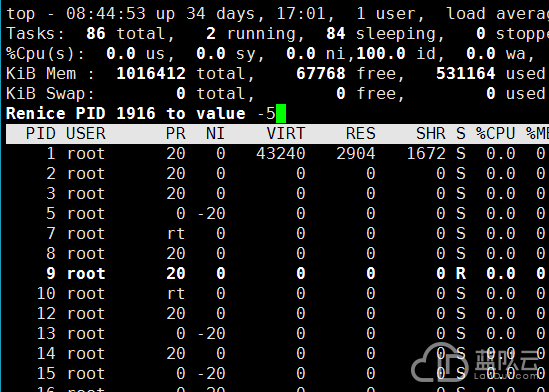
Task: Click the time 08:44:53 in the top line
Action: pyautogui.click(x=106, y=14)
